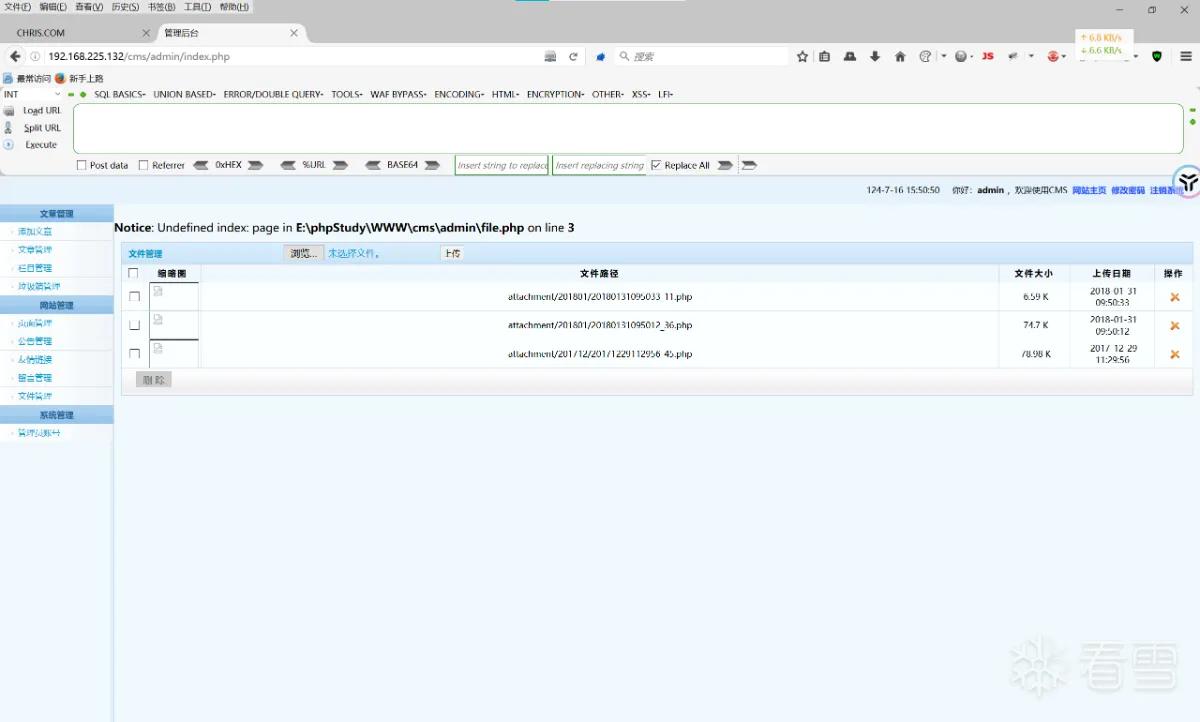This screenshot has width=1200, height=722.
Task: Open the WAF BYPASS dropdown menu
Action: coord(397,94)
